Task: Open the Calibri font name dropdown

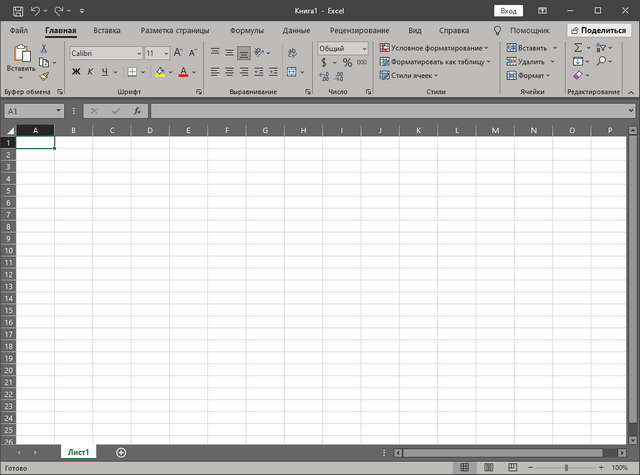Action: (x=138, y=53)
